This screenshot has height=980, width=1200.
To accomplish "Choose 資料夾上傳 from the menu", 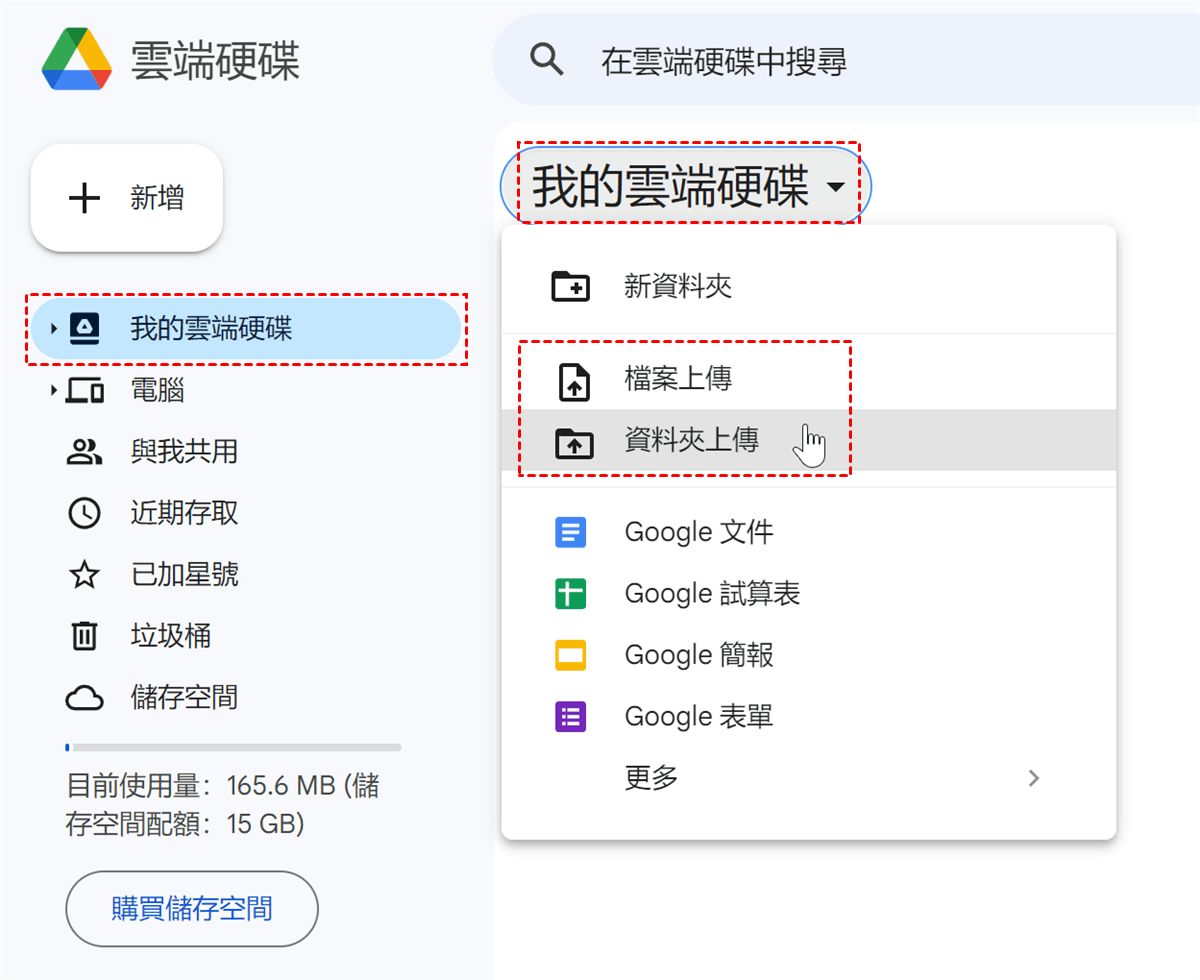I will (x=690, y=440).
